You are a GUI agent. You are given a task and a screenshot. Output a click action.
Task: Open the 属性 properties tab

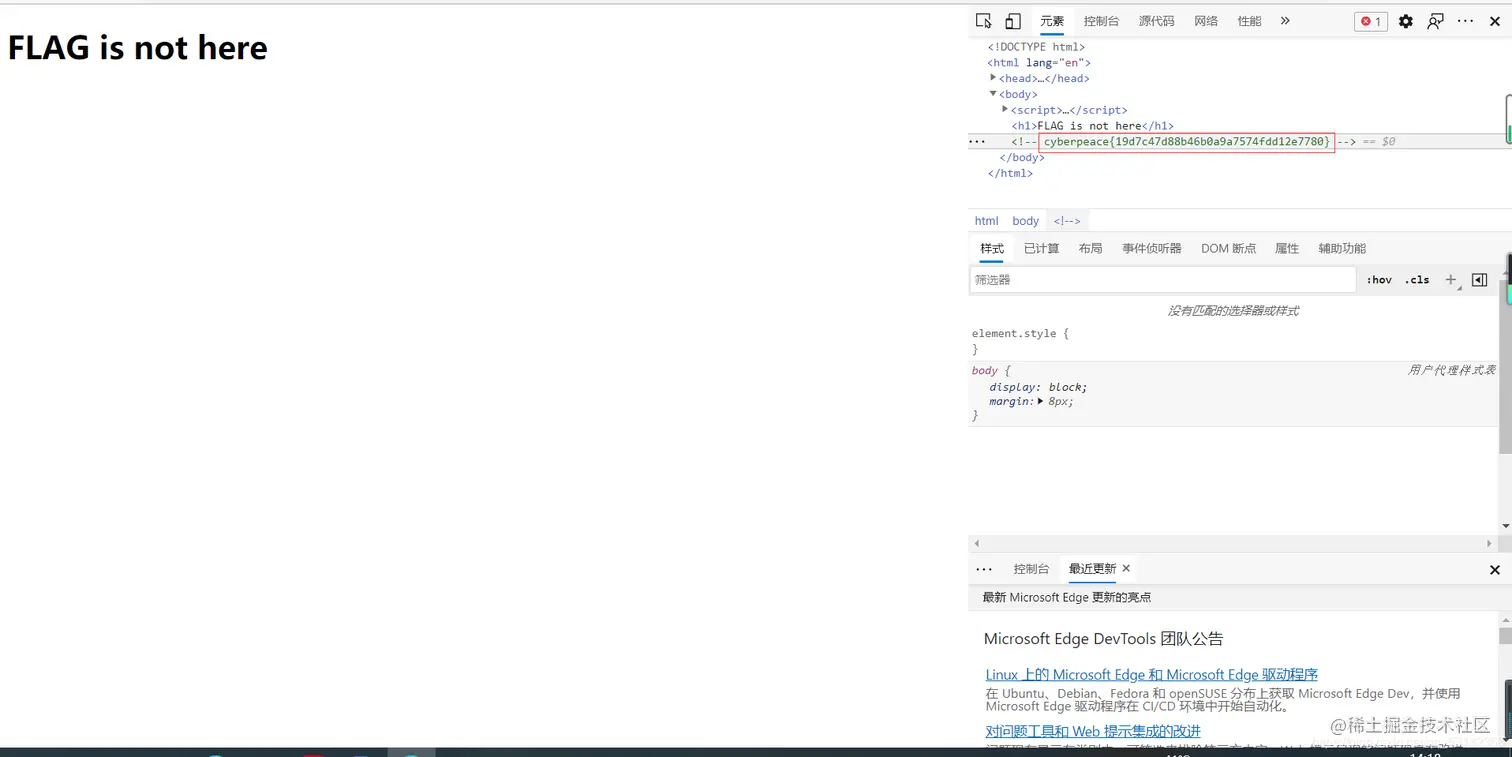click(x=1287, y=248)
